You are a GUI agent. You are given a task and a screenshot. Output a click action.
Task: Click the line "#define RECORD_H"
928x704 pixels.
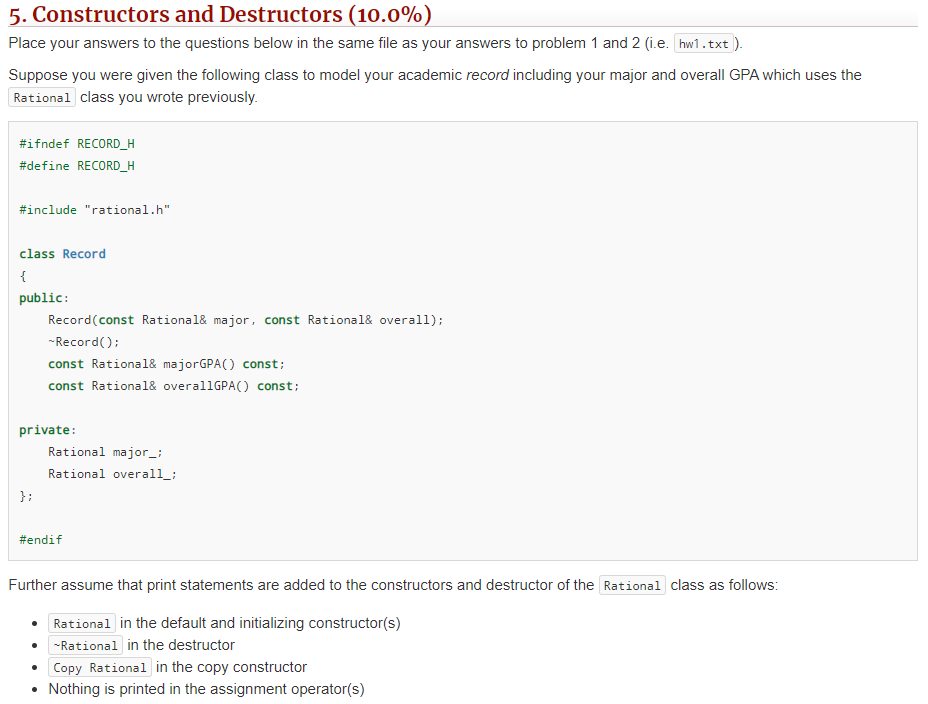pyautogui.click(x=77, y=166)
